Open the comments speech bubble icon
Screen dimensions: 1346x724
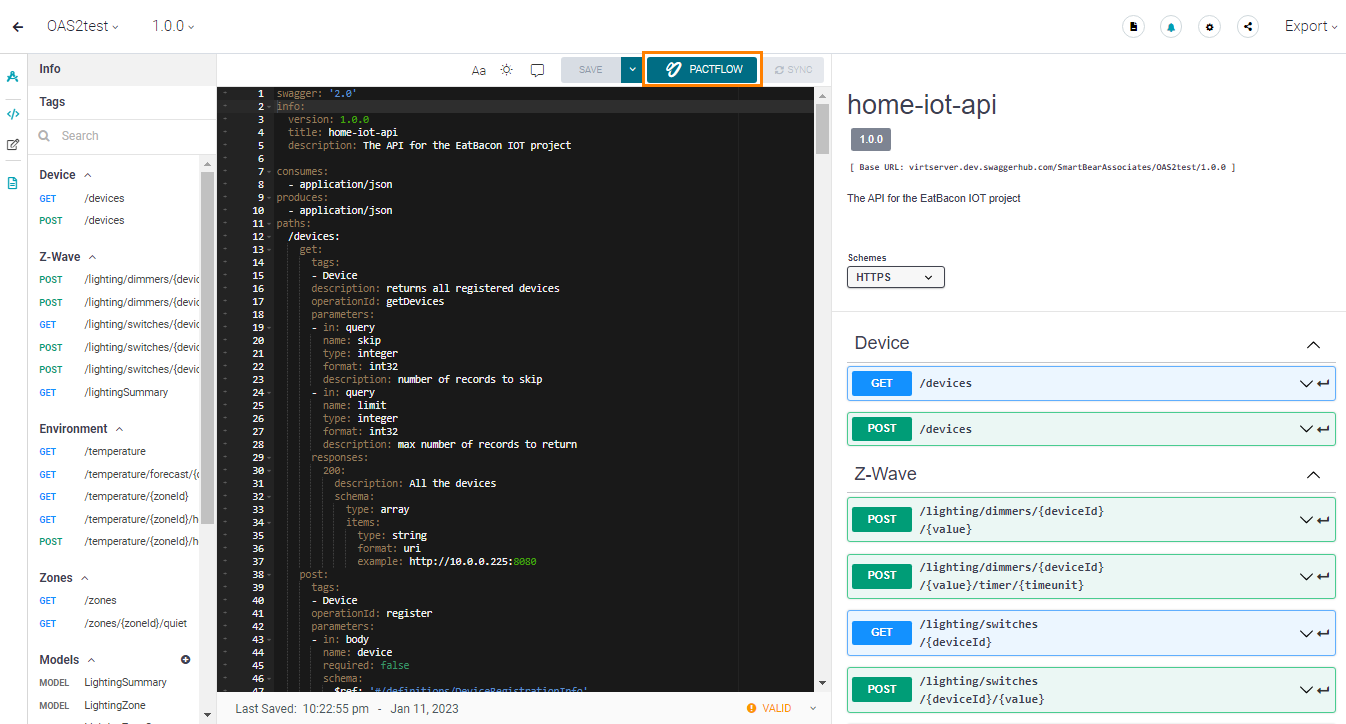tap(537, 70)
